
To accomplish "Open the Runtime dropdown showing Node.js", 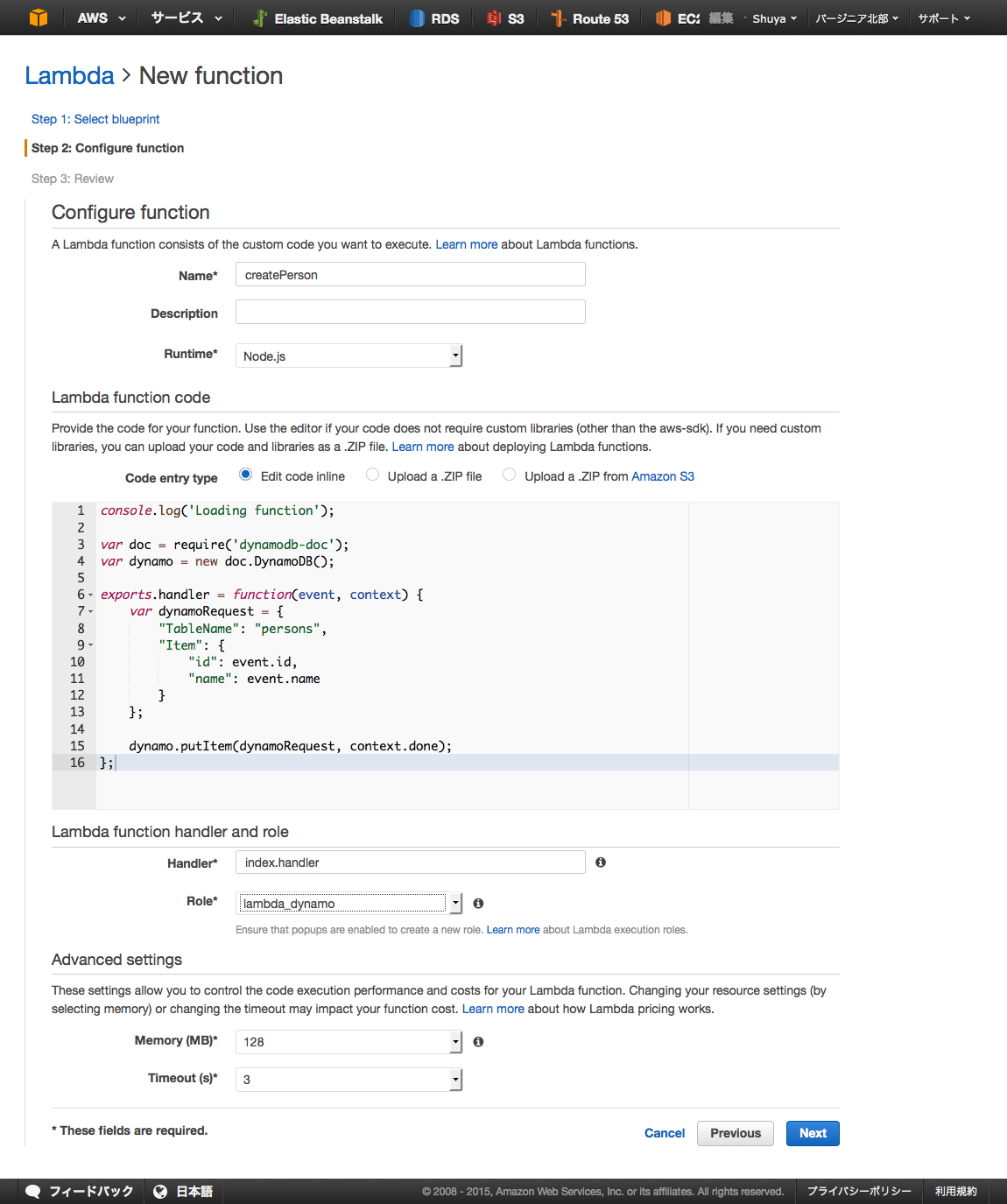I will click(349, 356).
